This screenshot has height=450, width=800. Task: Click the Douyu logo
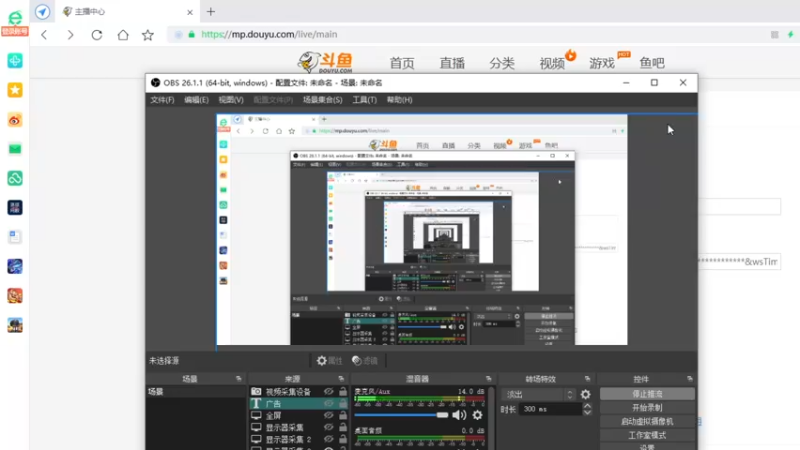point(325,63)
